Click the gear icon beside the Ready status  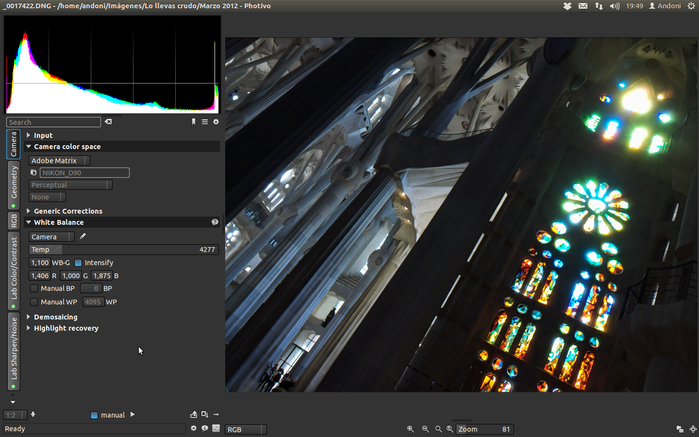coord(193,429)
